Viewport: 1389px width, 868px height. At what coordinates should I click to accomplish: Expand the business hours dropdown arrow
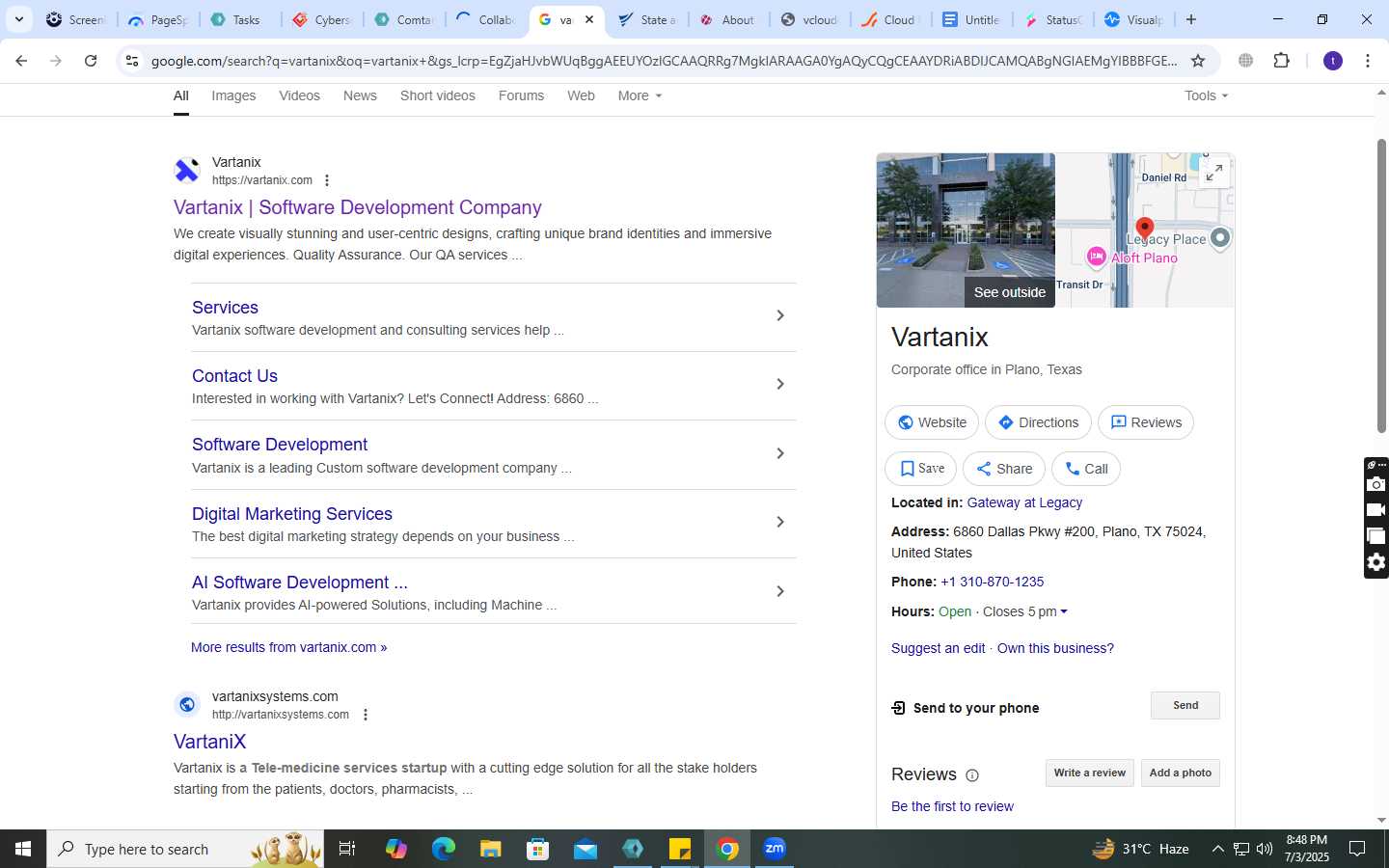[x=1064, y=611]
